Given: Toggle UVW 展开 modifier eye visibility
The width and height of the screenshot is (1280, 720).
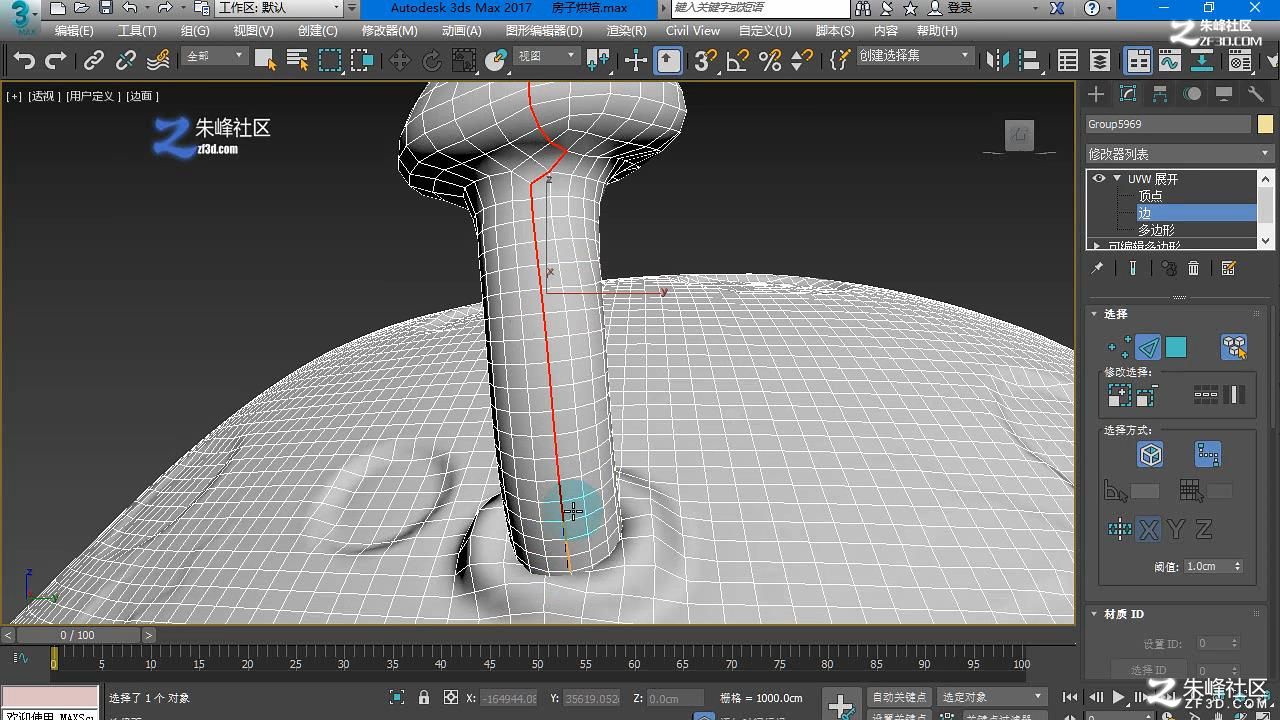Looking at the screenshot, I should coord(1099,179).
